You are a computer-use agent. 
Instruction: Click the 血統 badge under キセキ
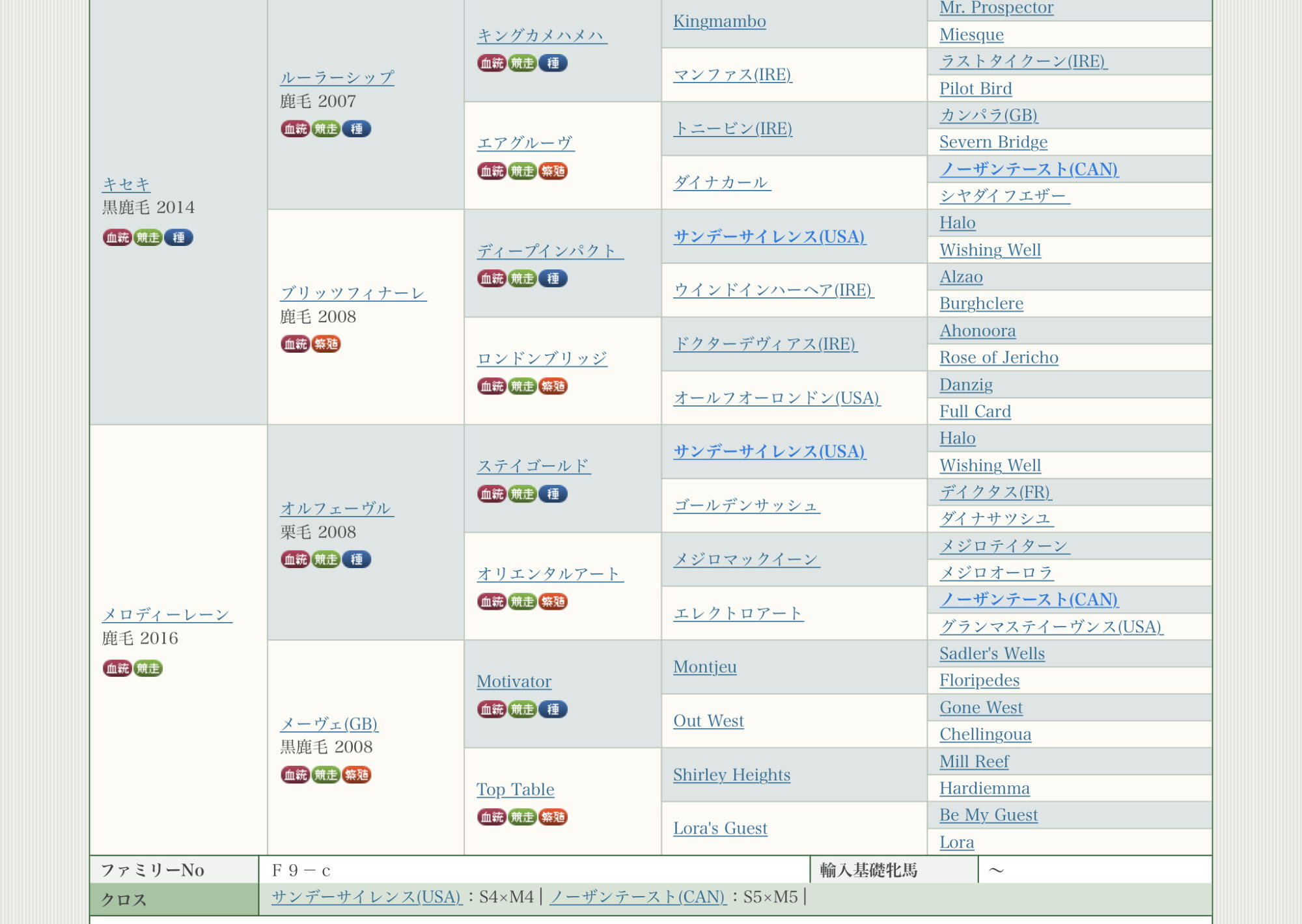point(117,238)
